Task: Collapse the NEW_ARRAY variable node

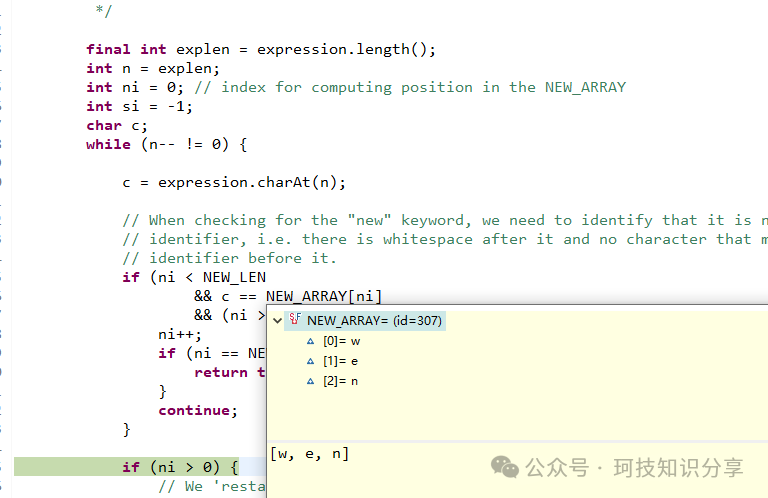Action: pyautogui.click(x=277, y=321)
